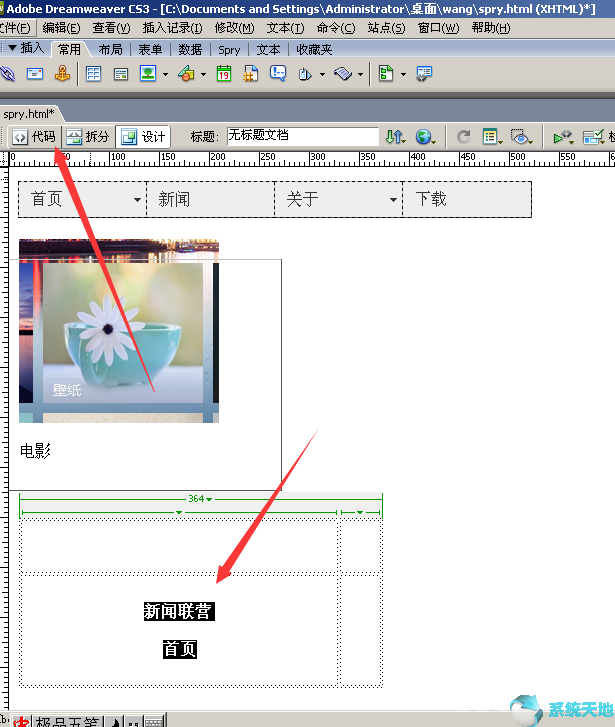615x727 pixels.
Task: Expand the 关于 Spry menu arrow
Action: pos(393,200)
